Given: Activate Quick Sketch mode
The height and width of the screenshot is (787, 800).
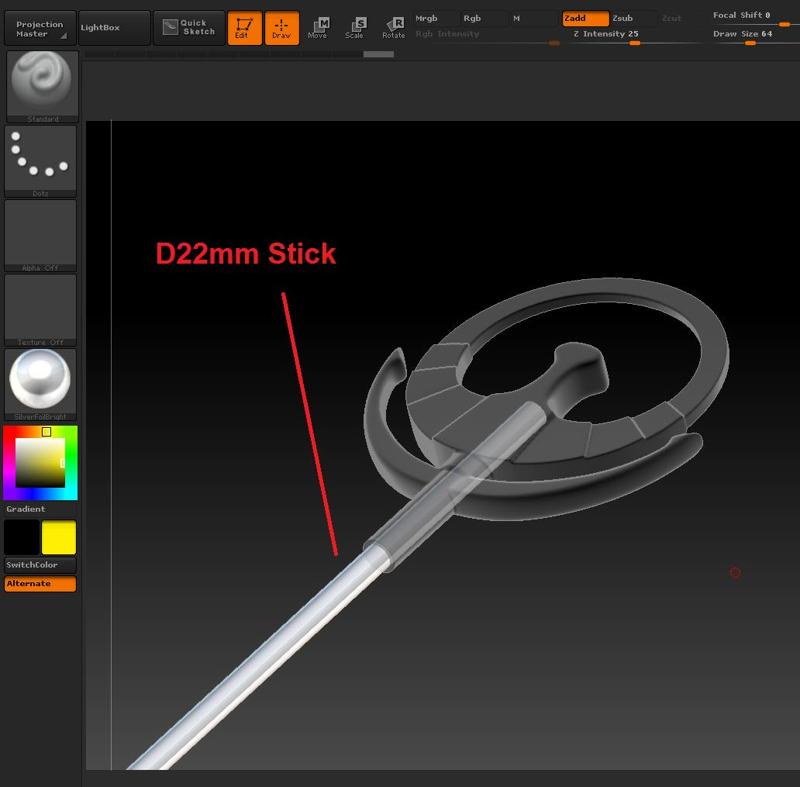Looking at the screenshot, I should (x=189, y=28).
